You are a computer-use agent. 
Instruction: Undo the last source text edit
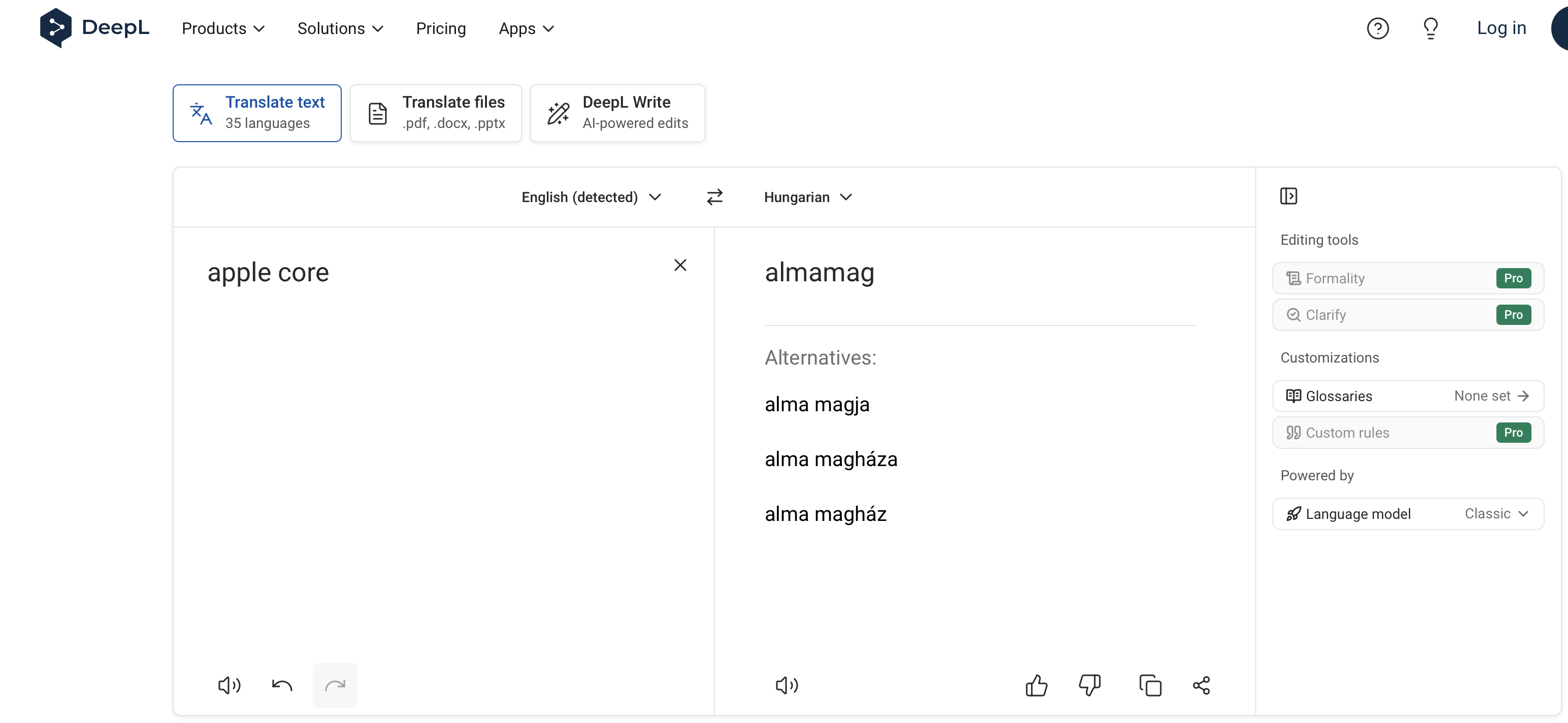click(x=282, y=685)
